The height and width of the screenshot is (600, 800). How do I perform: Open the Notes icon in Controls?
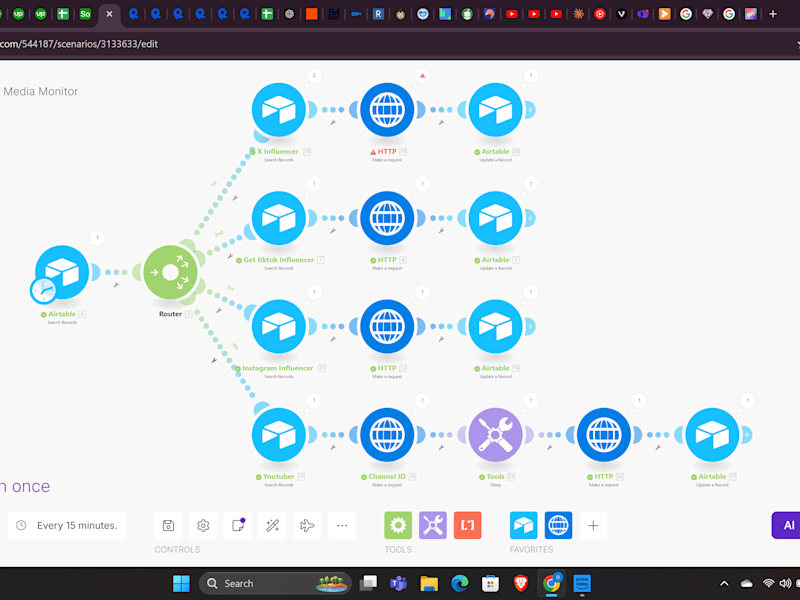(x=238, y=526)
